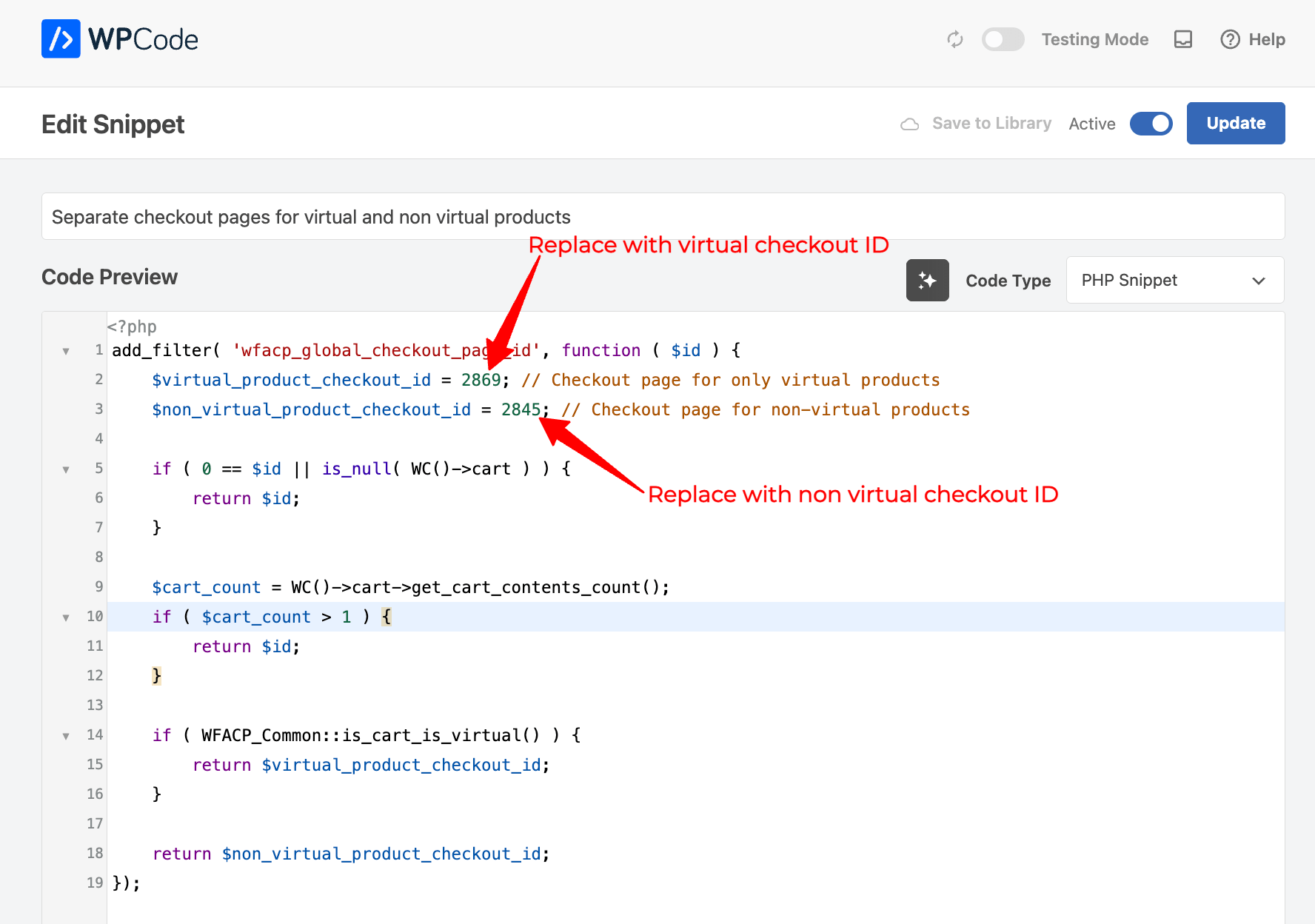Click the snippet title input field
The width and height of the screenshot is (1315, 924).
pos(663,217)
